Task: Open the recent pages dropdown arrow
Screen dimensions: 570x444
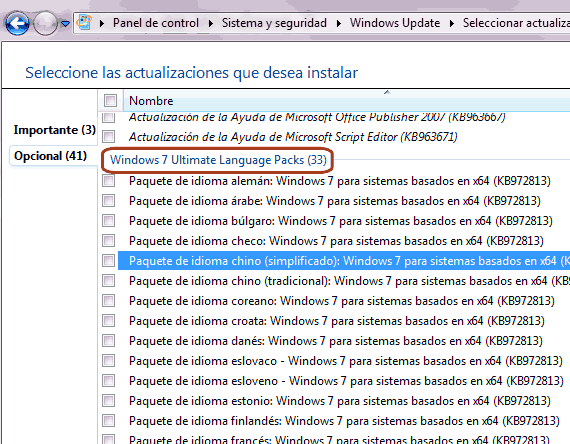Action: pos(65,24)
